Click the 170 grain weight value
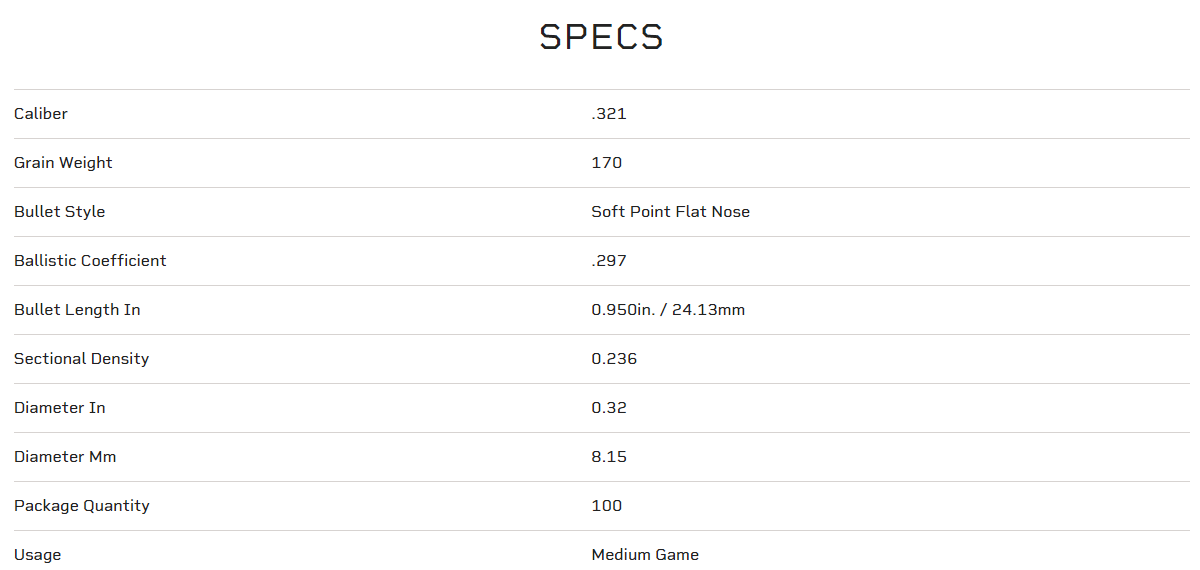 [x=607, y=163]
